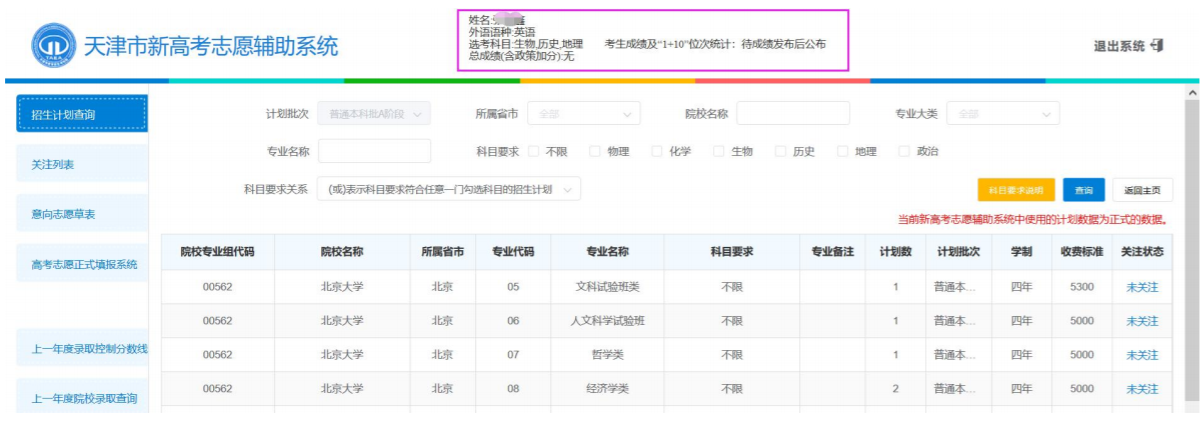Click the orange 科目要求说明 button
Image resolution: width=1201 pixels, height=421 pixels.
(1015, 190)
